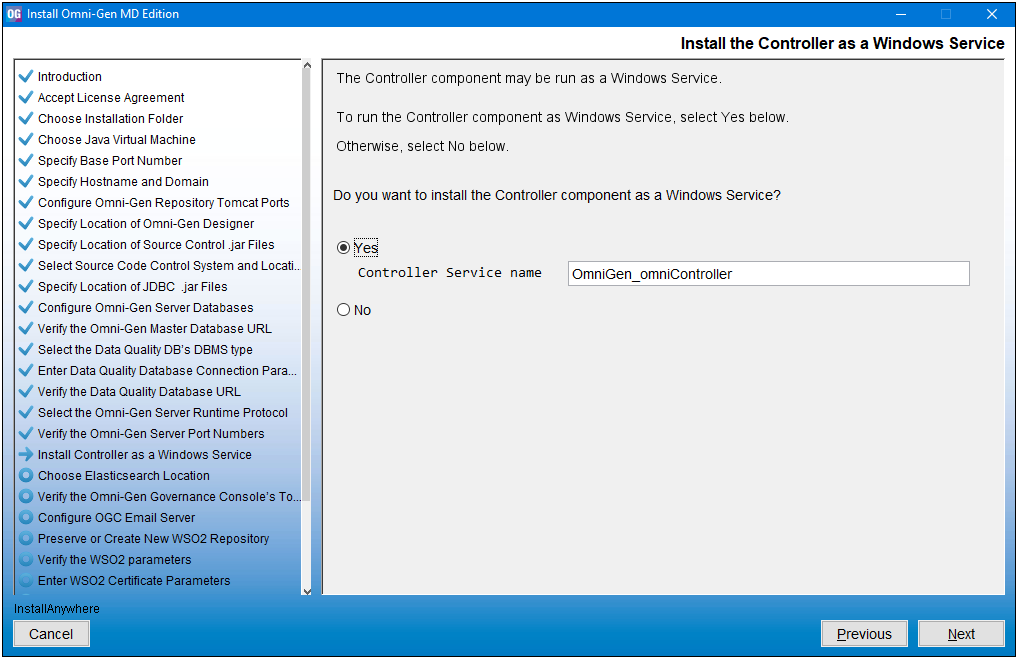
Task: Select the No radio button
Action: point(343,309)
